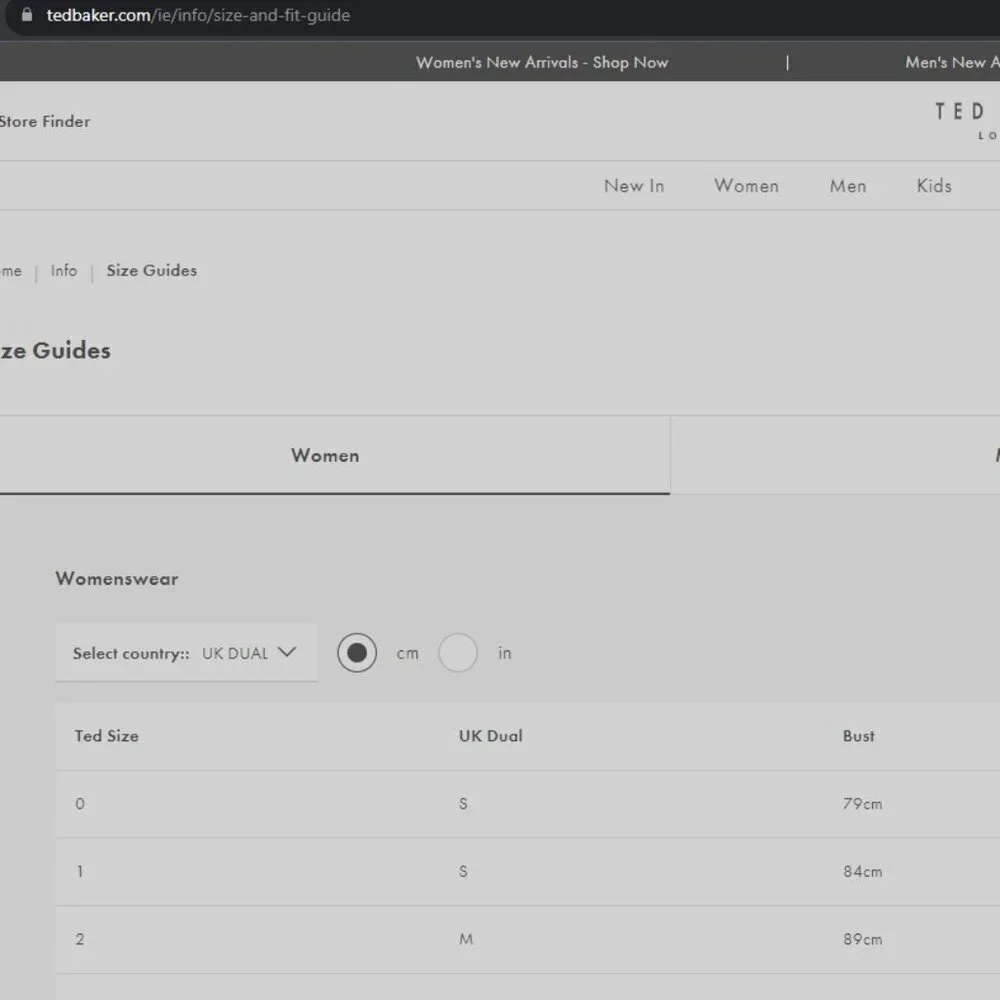This screenshot has height=1000, width=1000.
Task: Open the Select country dropdown
Action: [186, 652]
